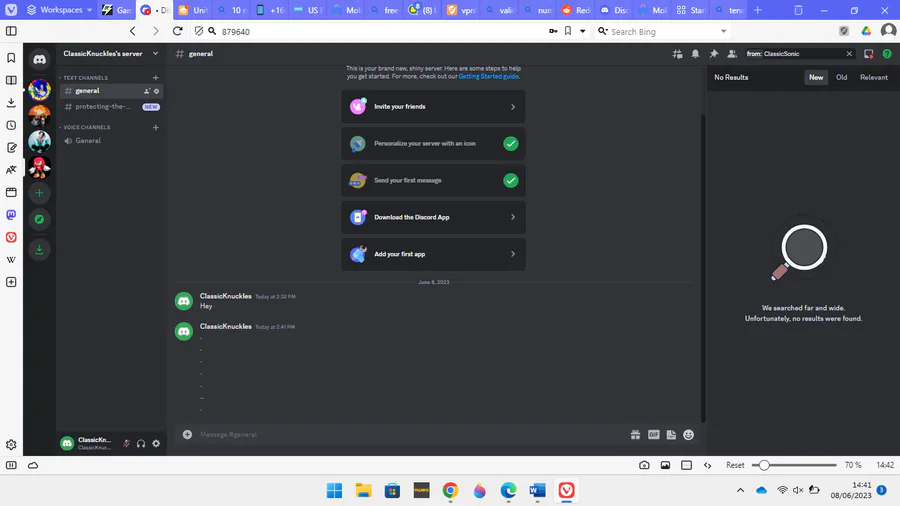Open the Vivaldi bookmarks panel

click(x=11, y=58)
